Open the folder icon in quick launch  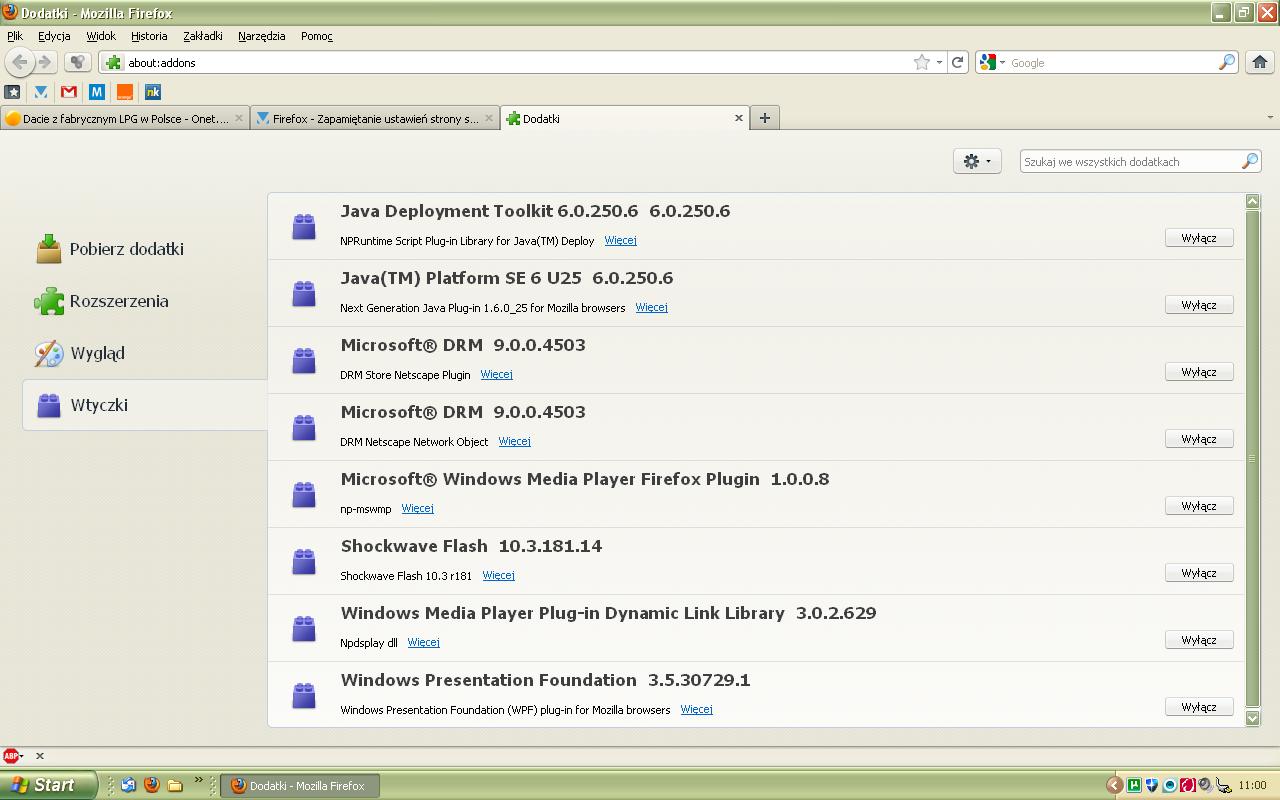(174, 785)
